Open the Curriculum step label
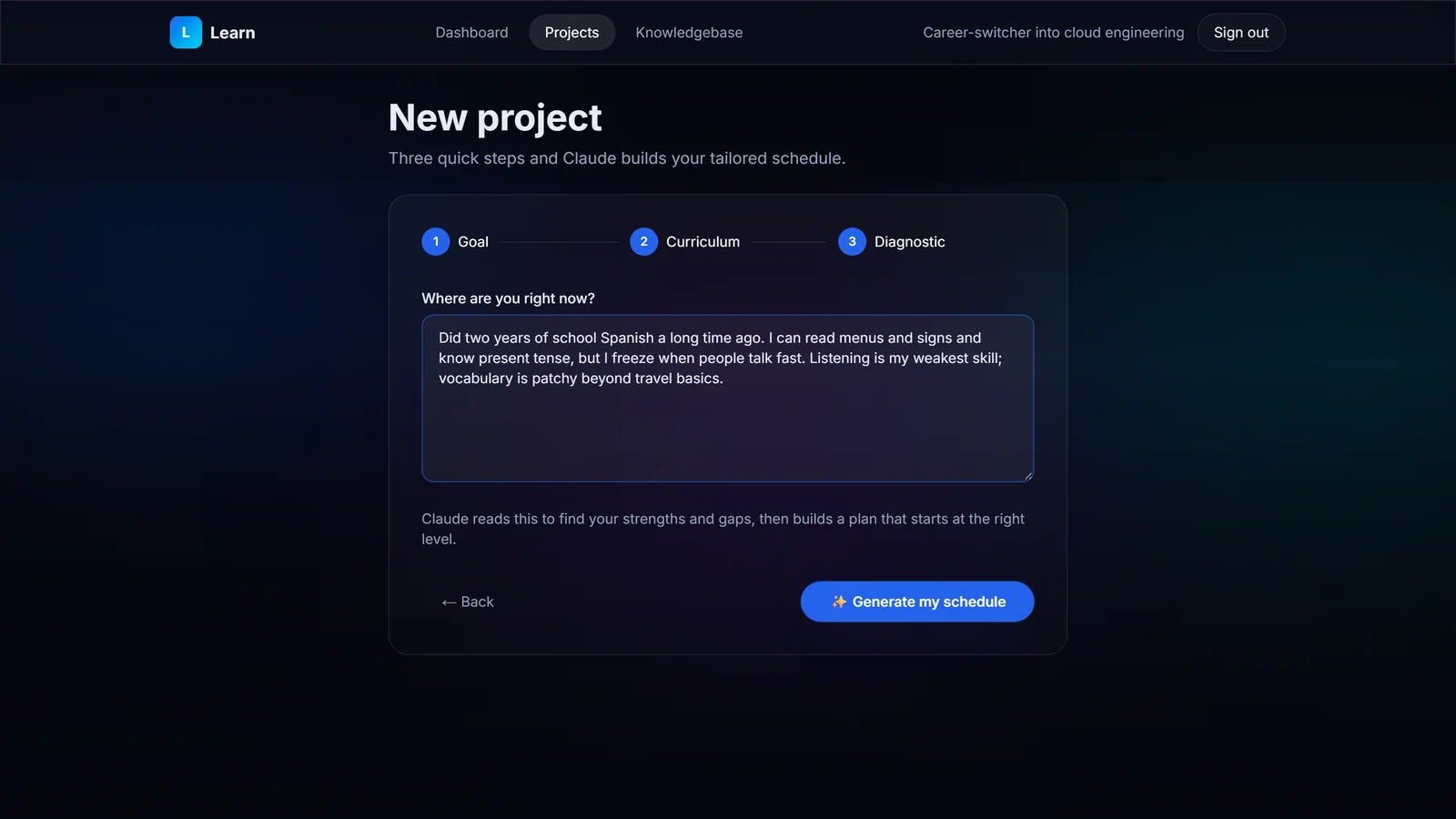This screenshot has height=819, width=1456. 703,242
